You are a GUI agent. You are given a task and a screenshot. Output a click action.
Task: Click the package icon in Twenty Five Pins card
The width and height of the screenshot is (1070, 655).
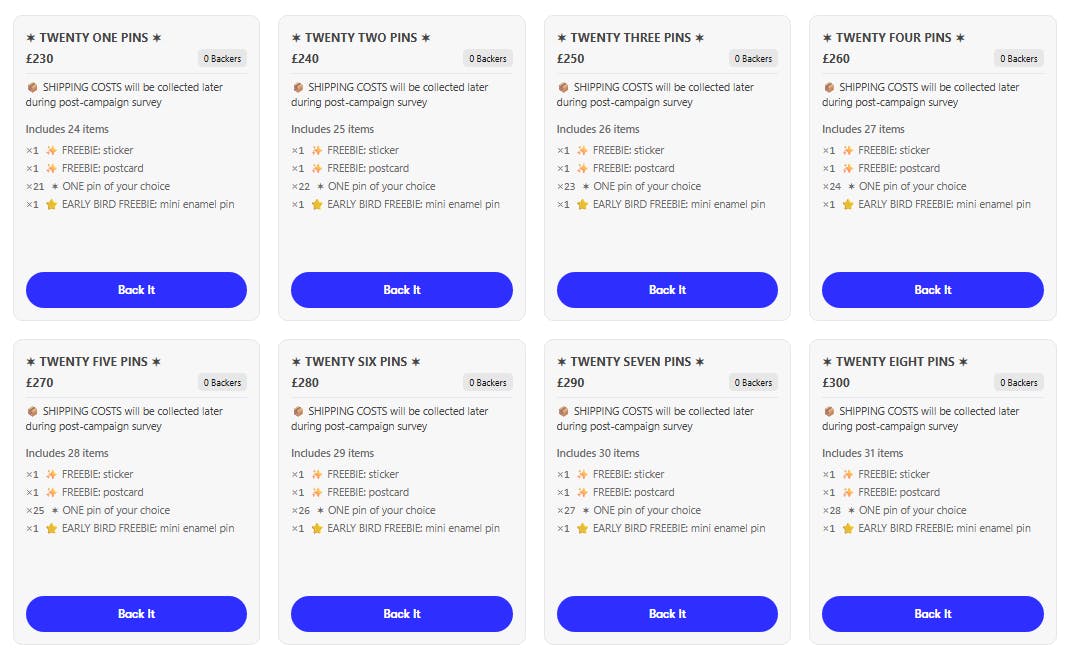(x=32, y=411)
